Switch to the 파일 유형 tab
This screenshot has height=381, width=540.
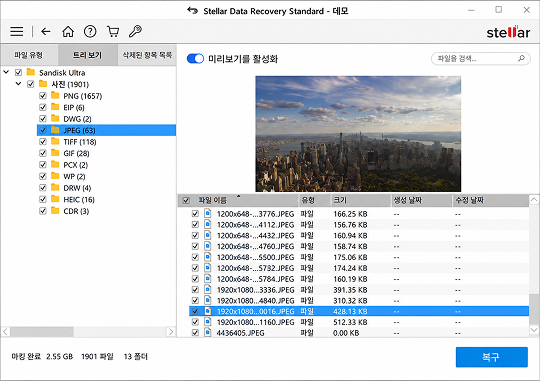point(29,55)
